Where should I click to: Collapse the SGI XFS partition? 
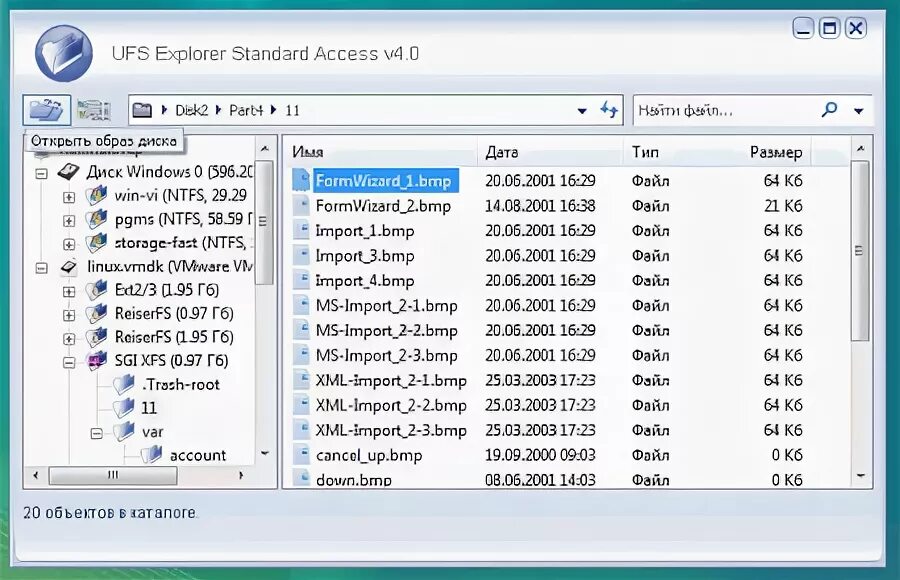(x=69, y=362)
